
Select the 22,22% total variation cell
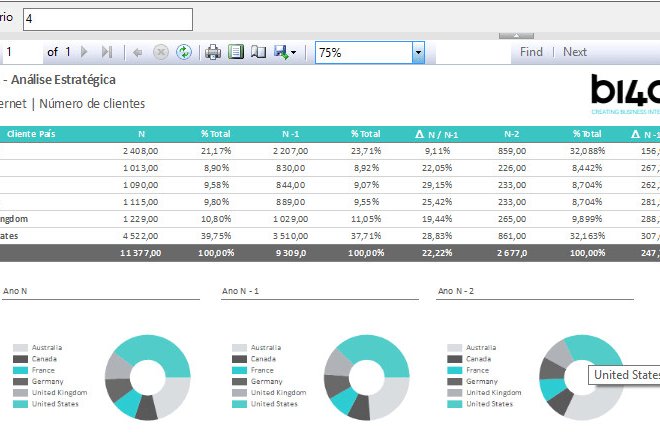pos(437,253)
